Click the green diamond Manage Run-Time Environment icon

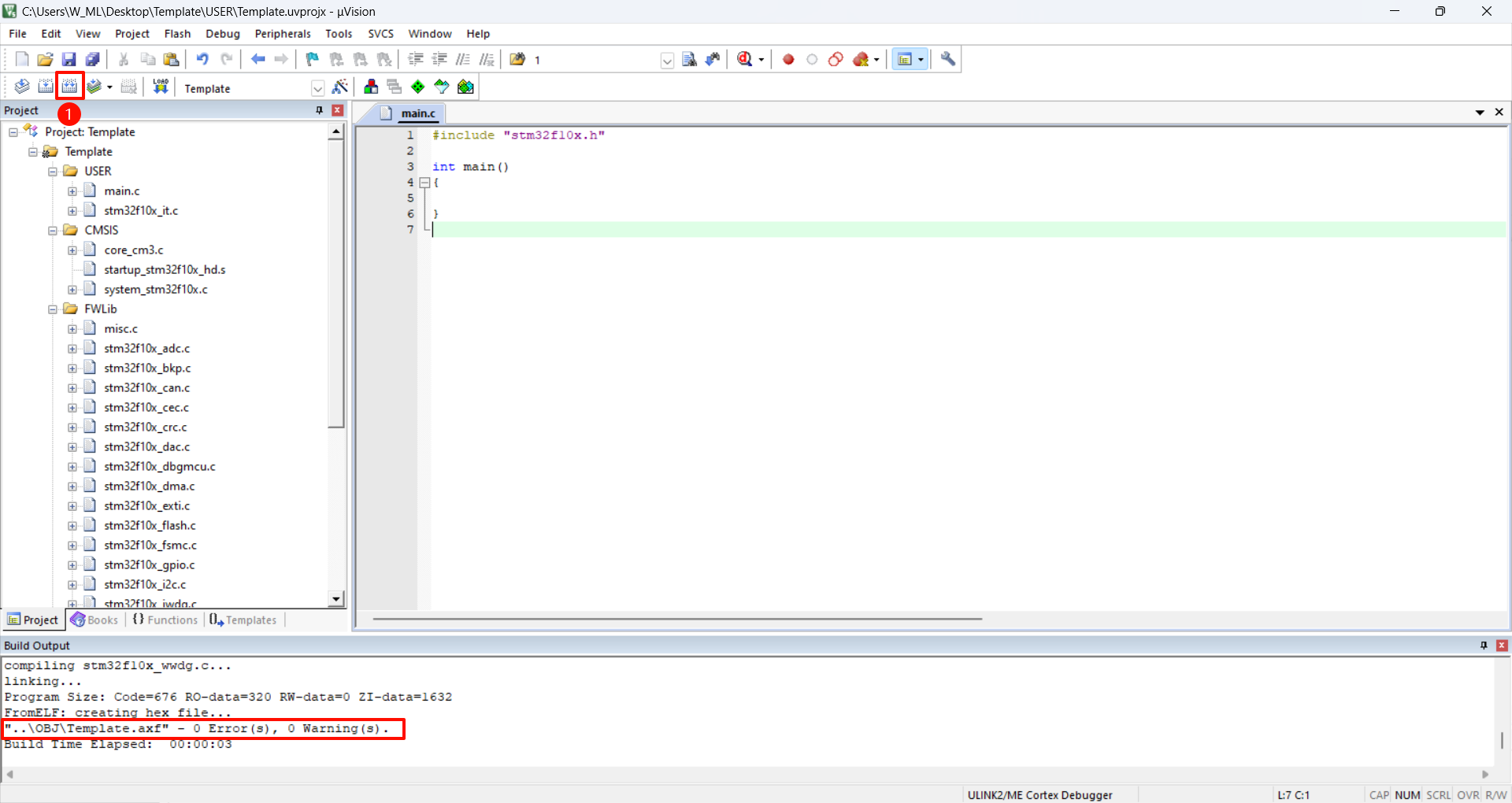418,87
